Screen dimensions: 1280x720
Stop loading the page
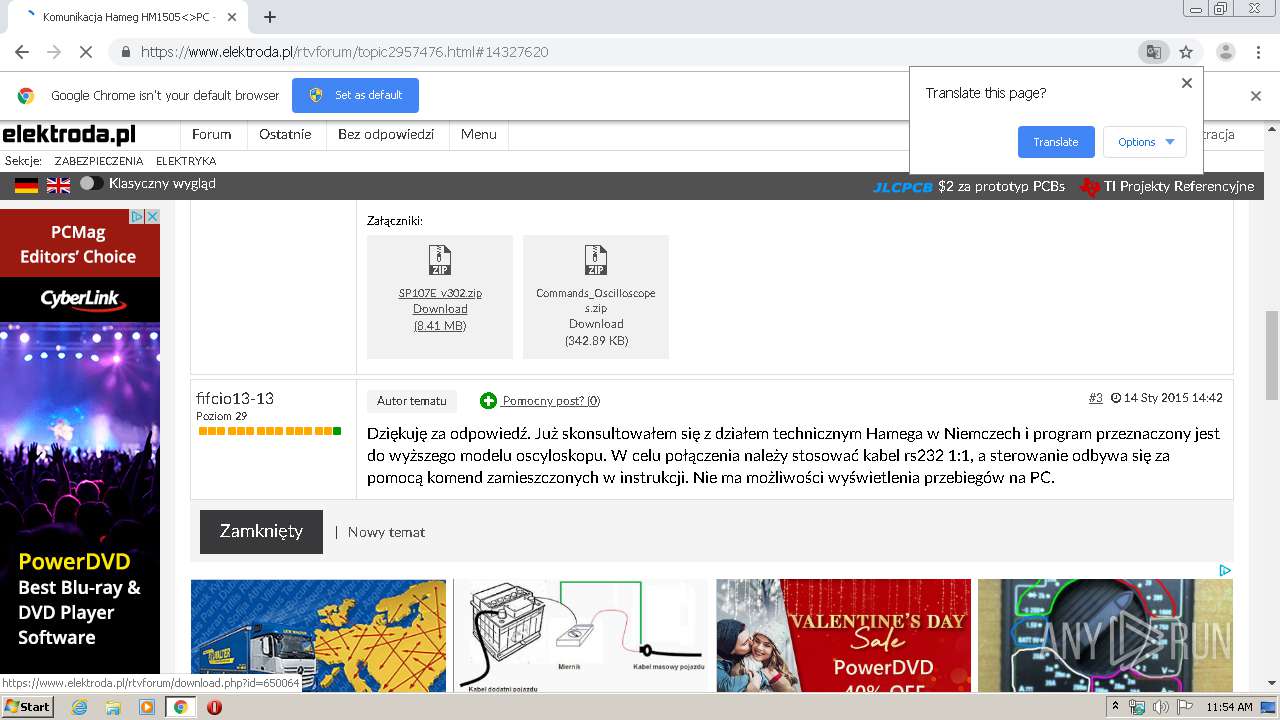pos(85,52)
